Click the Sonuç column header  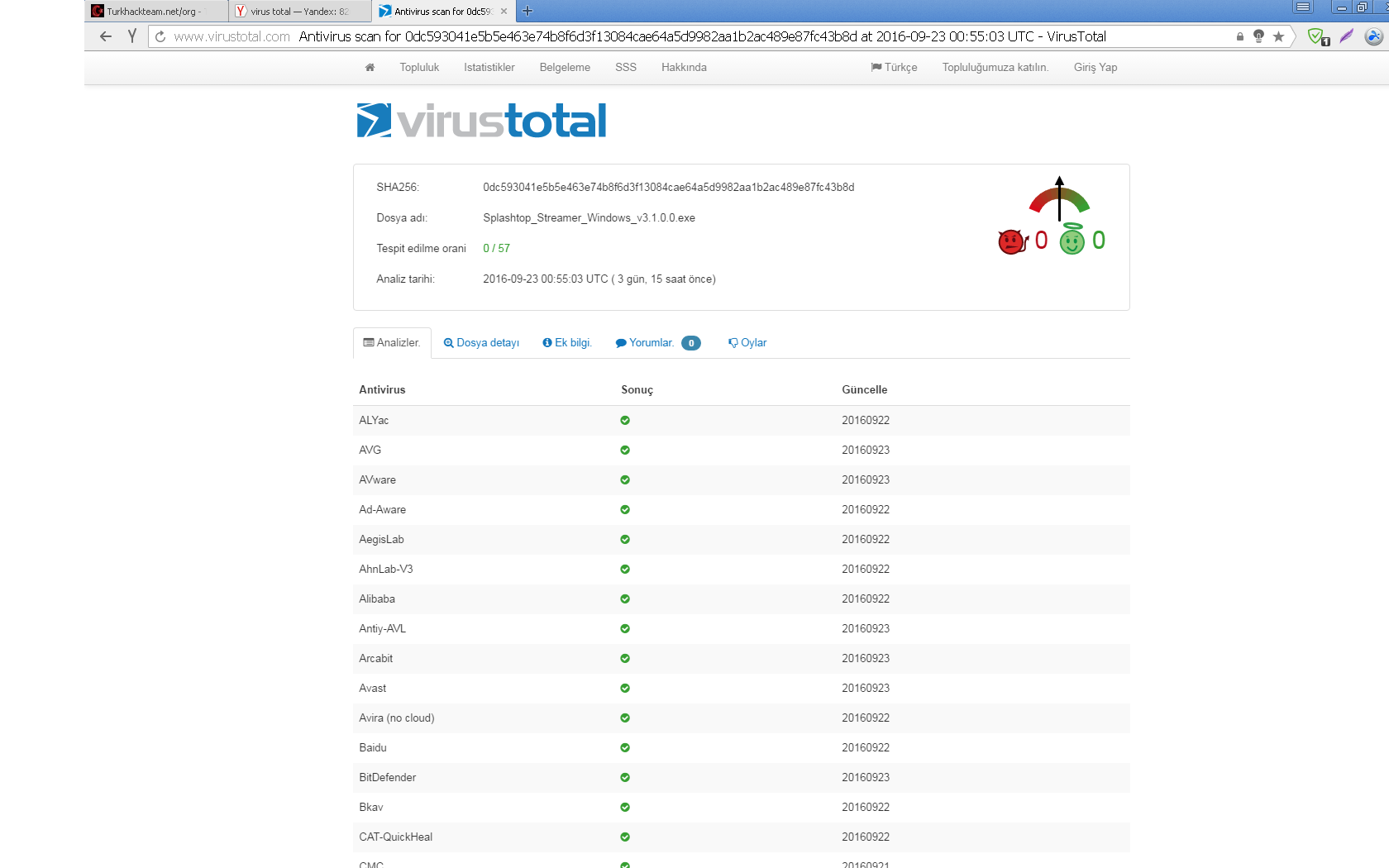click(637, 390)
